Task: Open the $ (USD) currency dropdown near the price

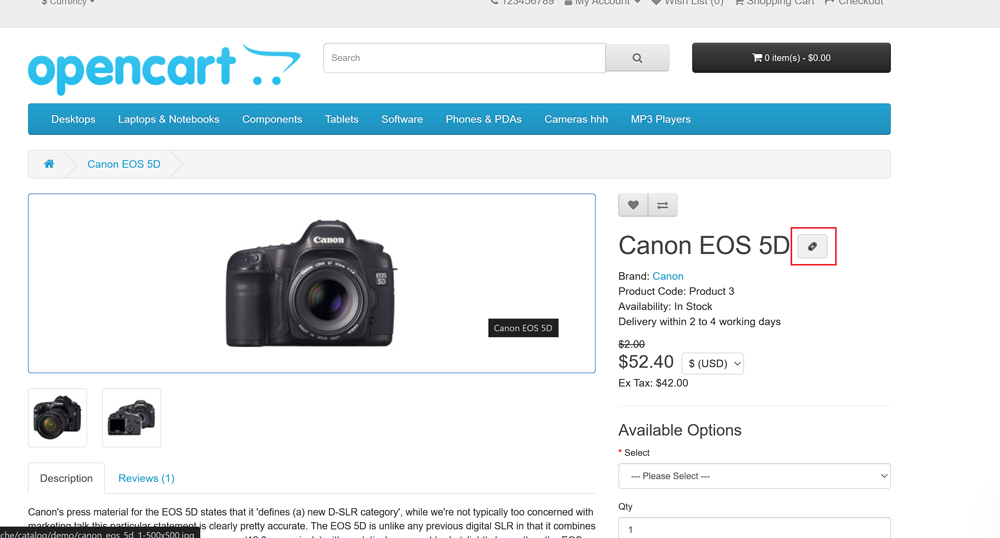Action: (x=713, y=364)
